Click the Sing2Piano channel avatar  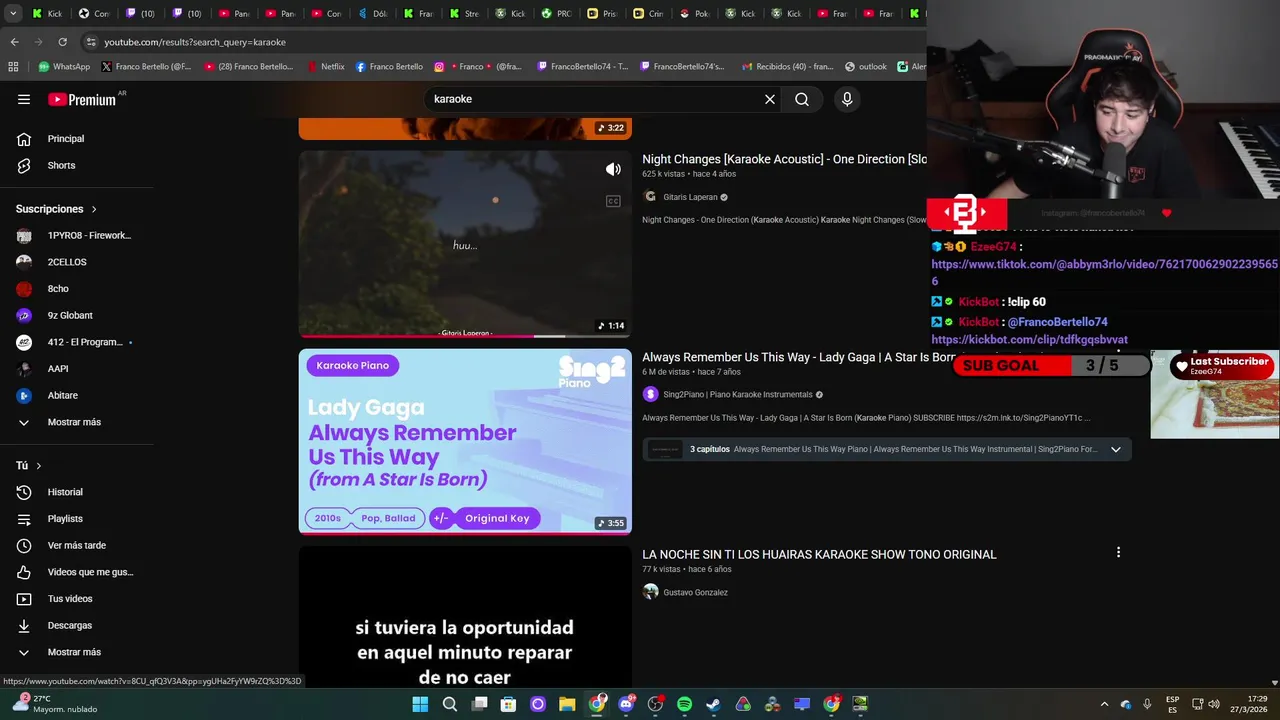coord(650,395)
